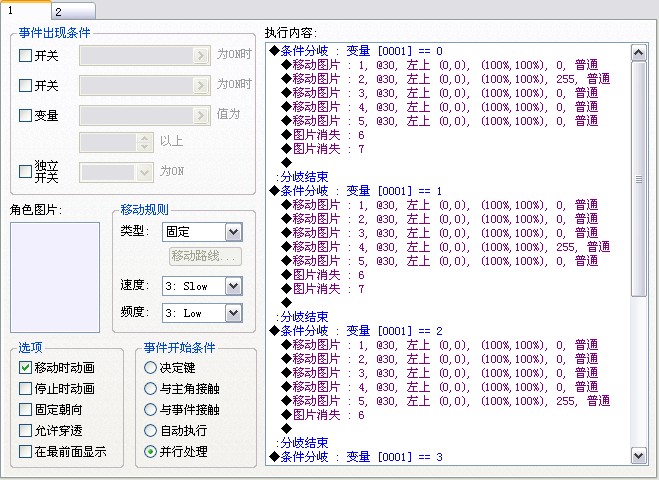Screen dimensions: 659x480
Task: Click the variable value number field
Action: (108, 143)
